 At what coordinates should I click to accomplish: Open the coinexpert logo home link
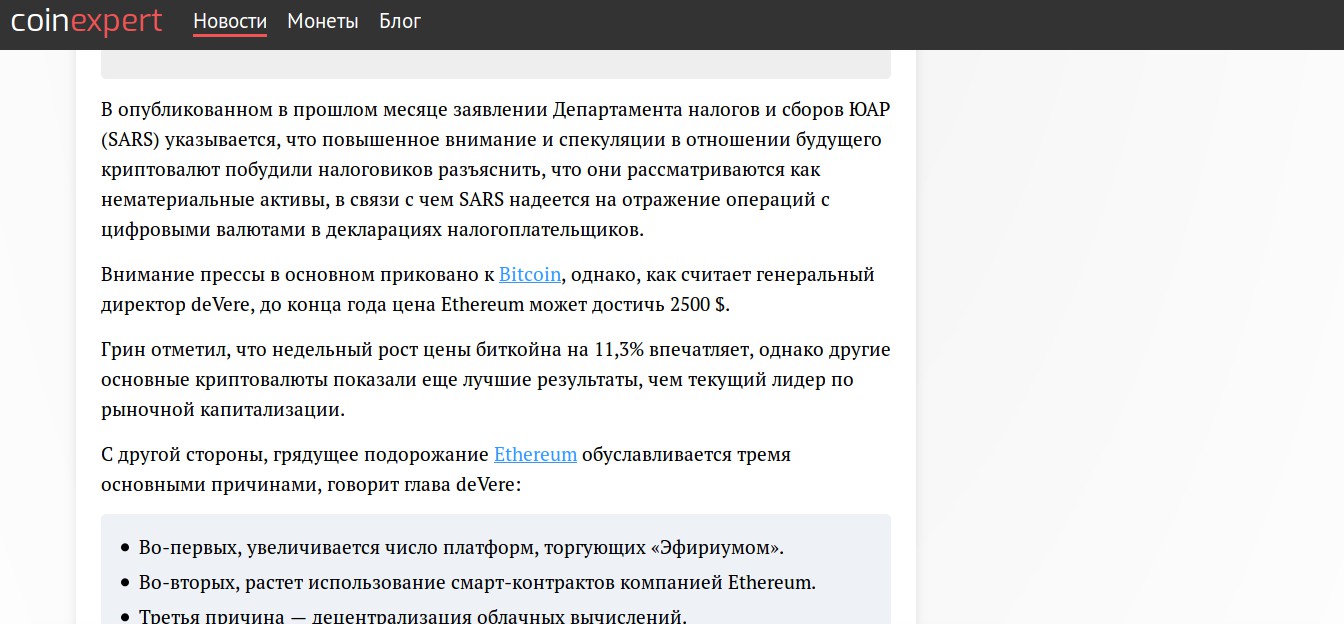pos(87,21)
